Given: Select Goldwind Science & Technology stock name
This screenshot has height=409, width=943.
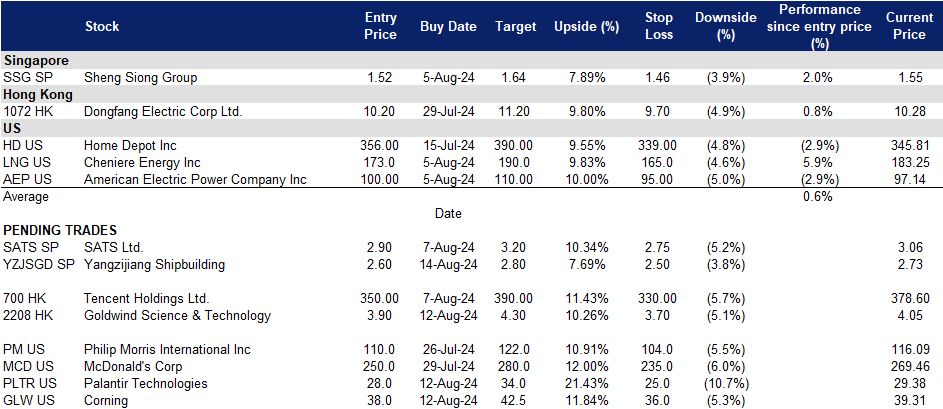Looking at the screenshot, I should [x=177, y=315].
